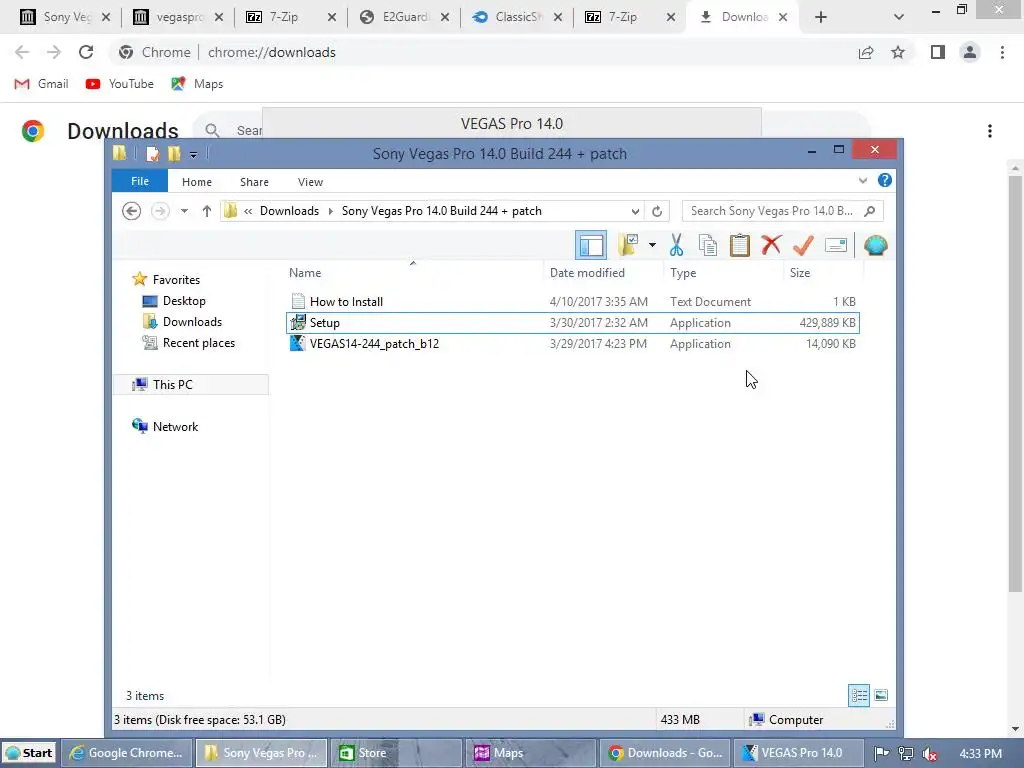Share this page icon in Chrome
The width and height of the screenshot is (1024, 768).
click(866, 52)
